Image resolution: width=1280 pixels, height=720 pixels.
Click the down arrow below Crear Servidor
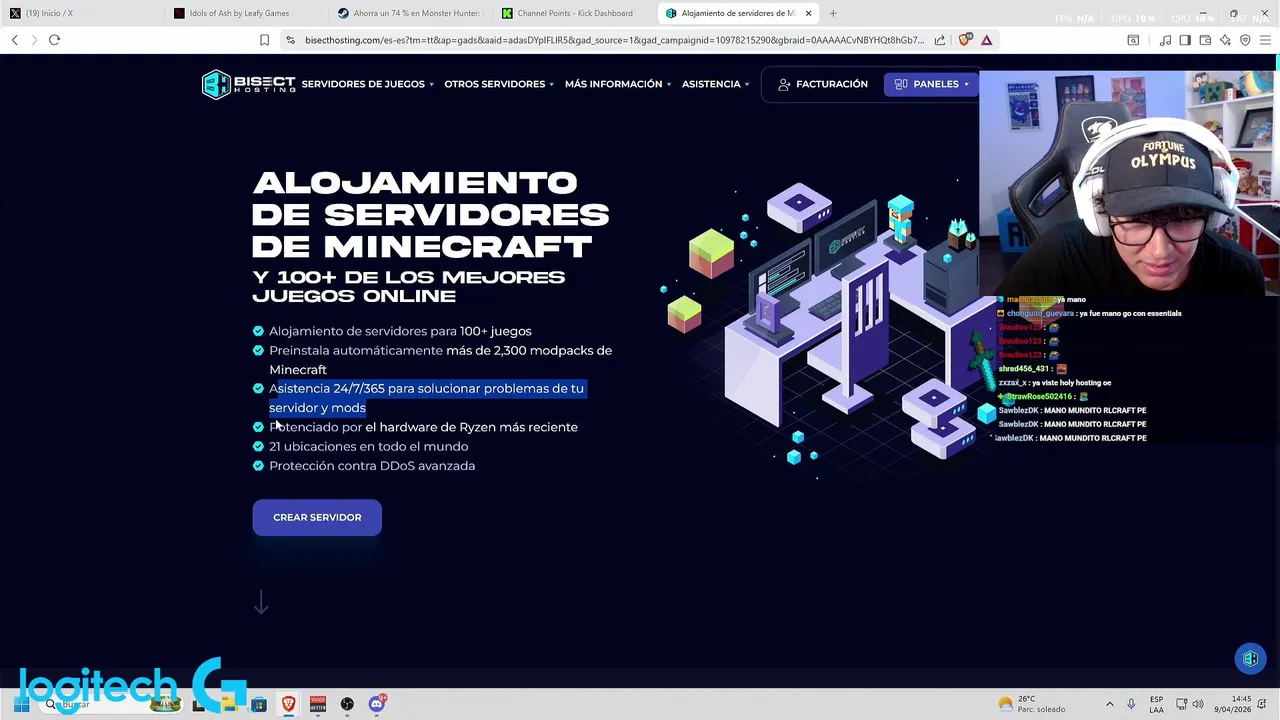[x=261, y=602]
